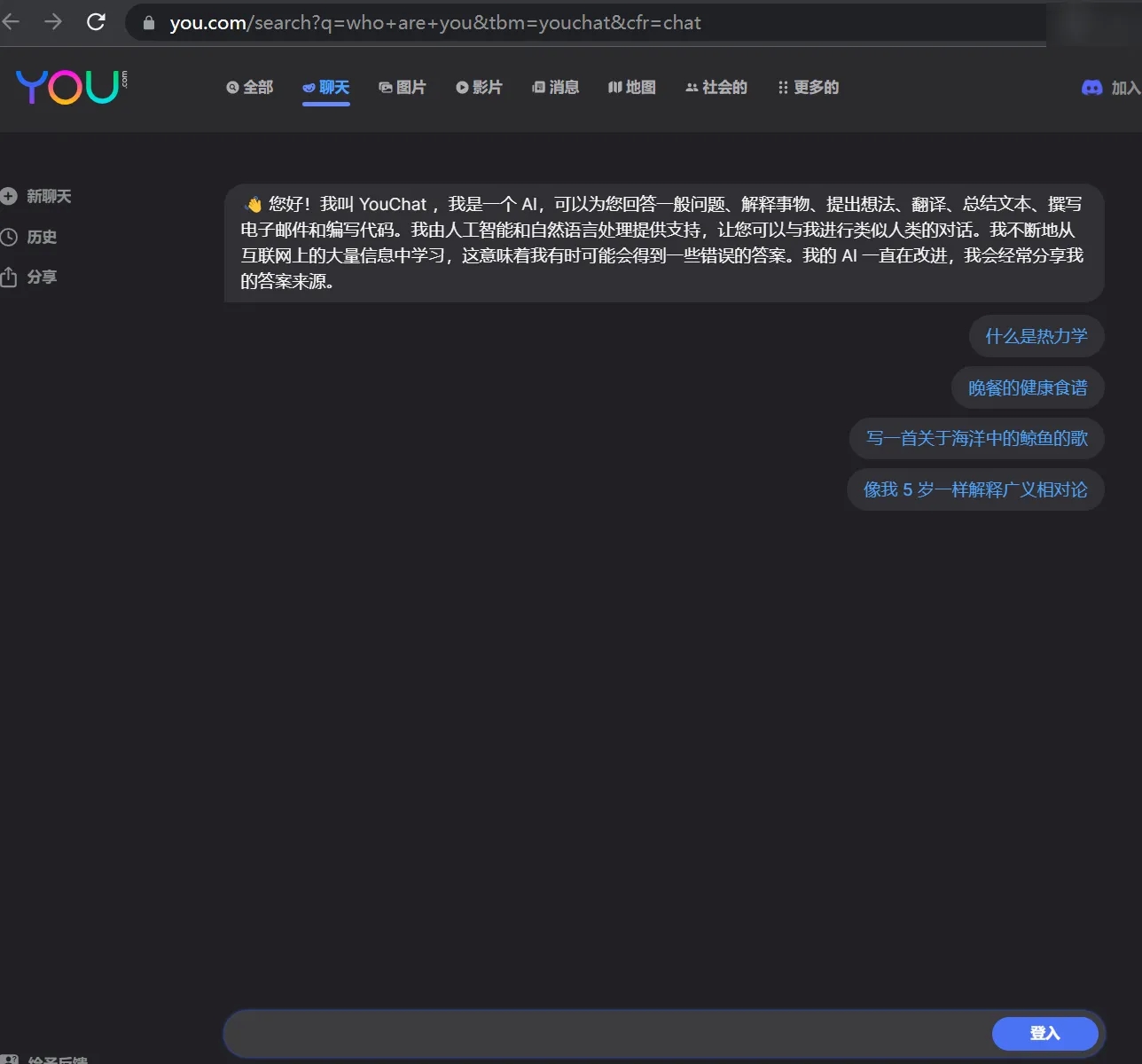Switch to the 影片 (Videos) tab
The height and width of the screenshot is (1064, 1142).
click(479, 87)
